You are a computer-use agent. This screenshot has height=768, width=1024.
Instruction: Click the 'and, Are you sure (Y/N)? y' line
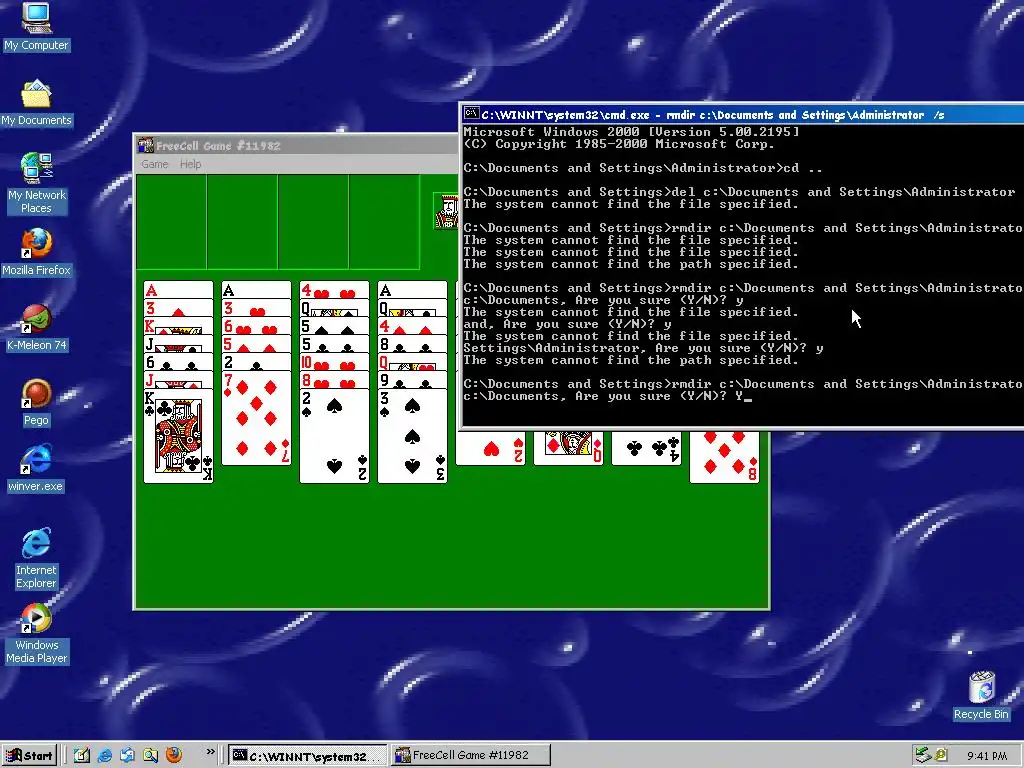[568, 325]
